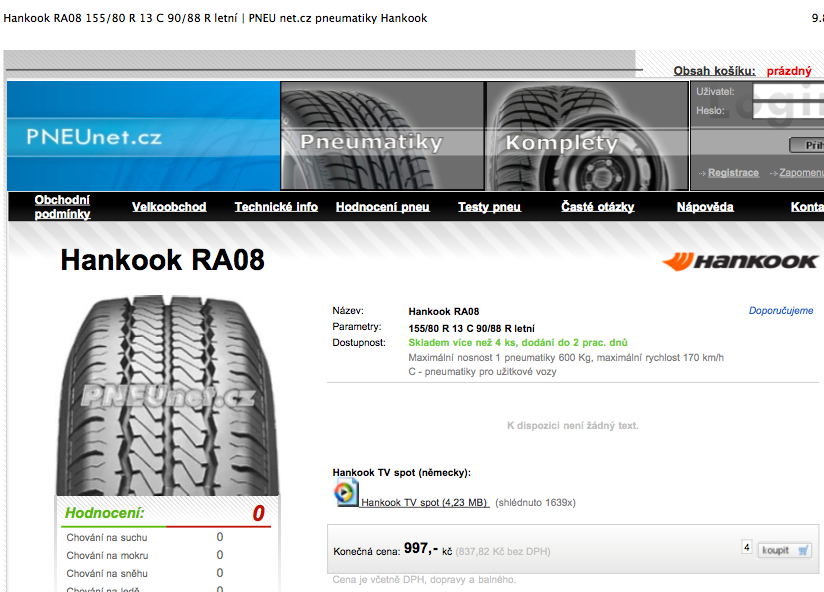
Task: Click the Chování na mokru rating row
Action: (145, 555)
